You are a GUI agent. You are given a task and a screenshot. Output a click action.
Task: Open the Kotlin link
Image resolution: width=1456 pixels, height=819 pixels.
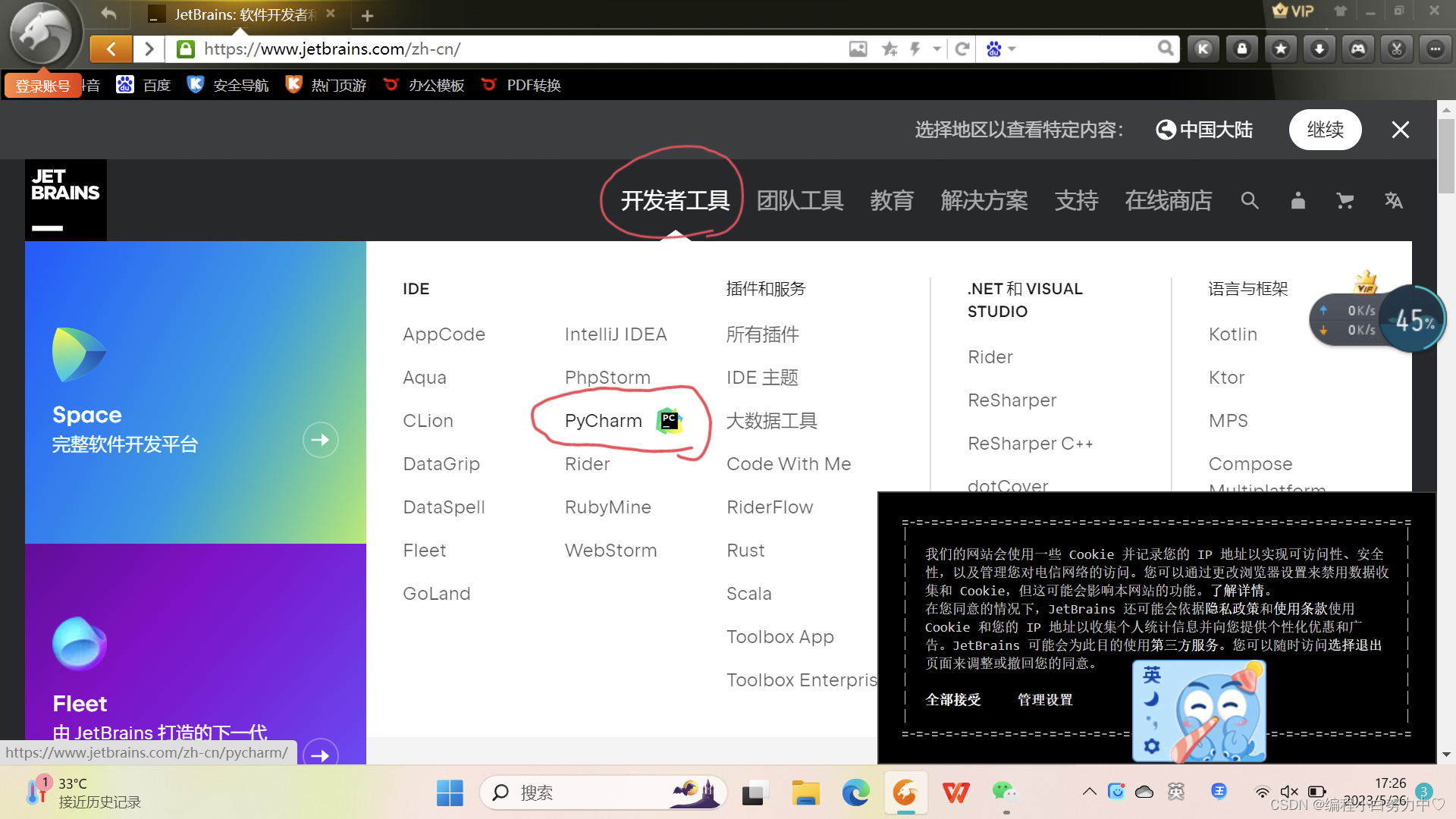1233,334
